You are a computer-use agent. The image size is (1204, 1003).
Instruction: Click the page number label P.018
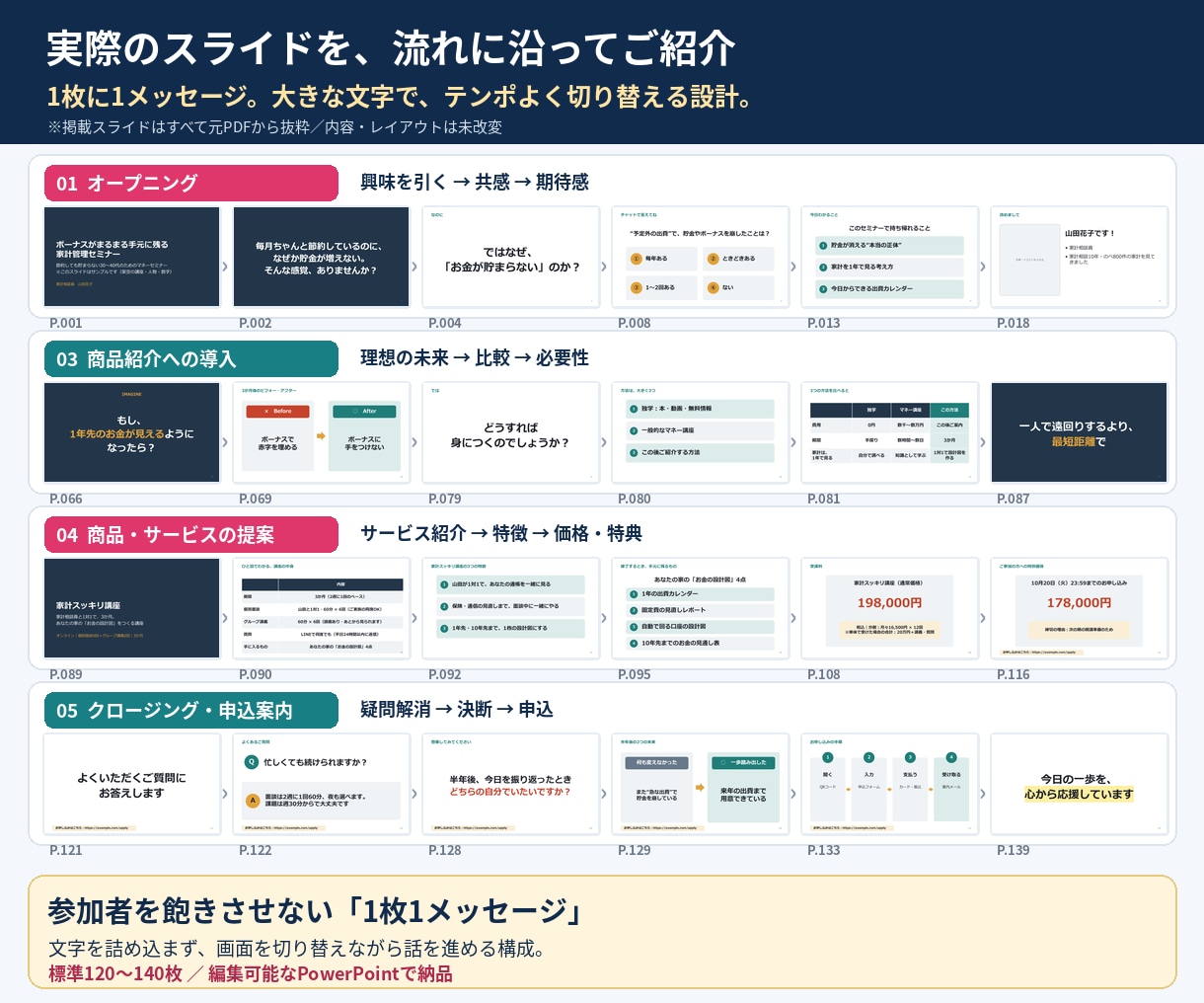click(1014, 323)
